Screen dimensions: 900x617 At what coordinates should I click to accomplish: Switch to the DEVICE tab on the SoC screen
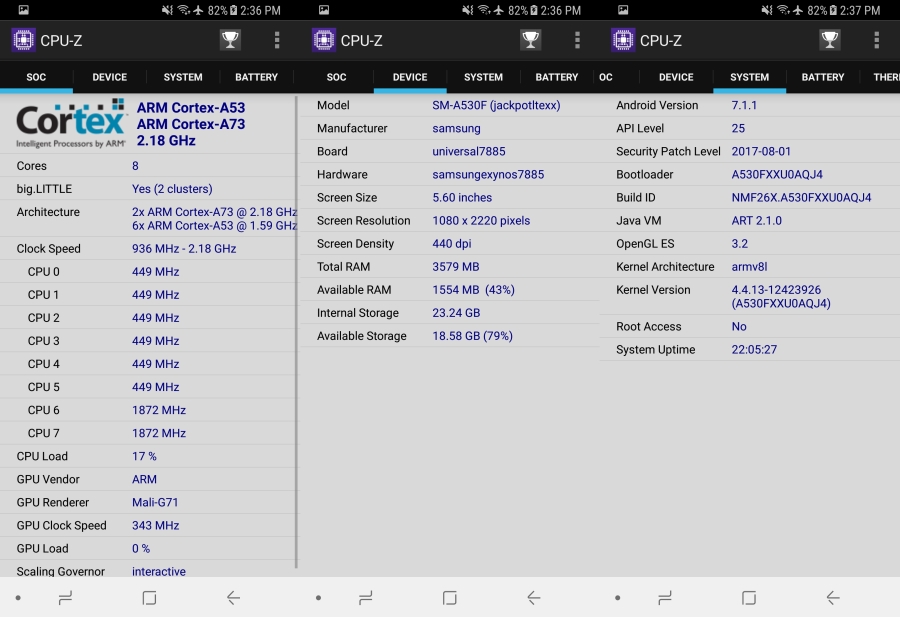click(x=110, y=77)
